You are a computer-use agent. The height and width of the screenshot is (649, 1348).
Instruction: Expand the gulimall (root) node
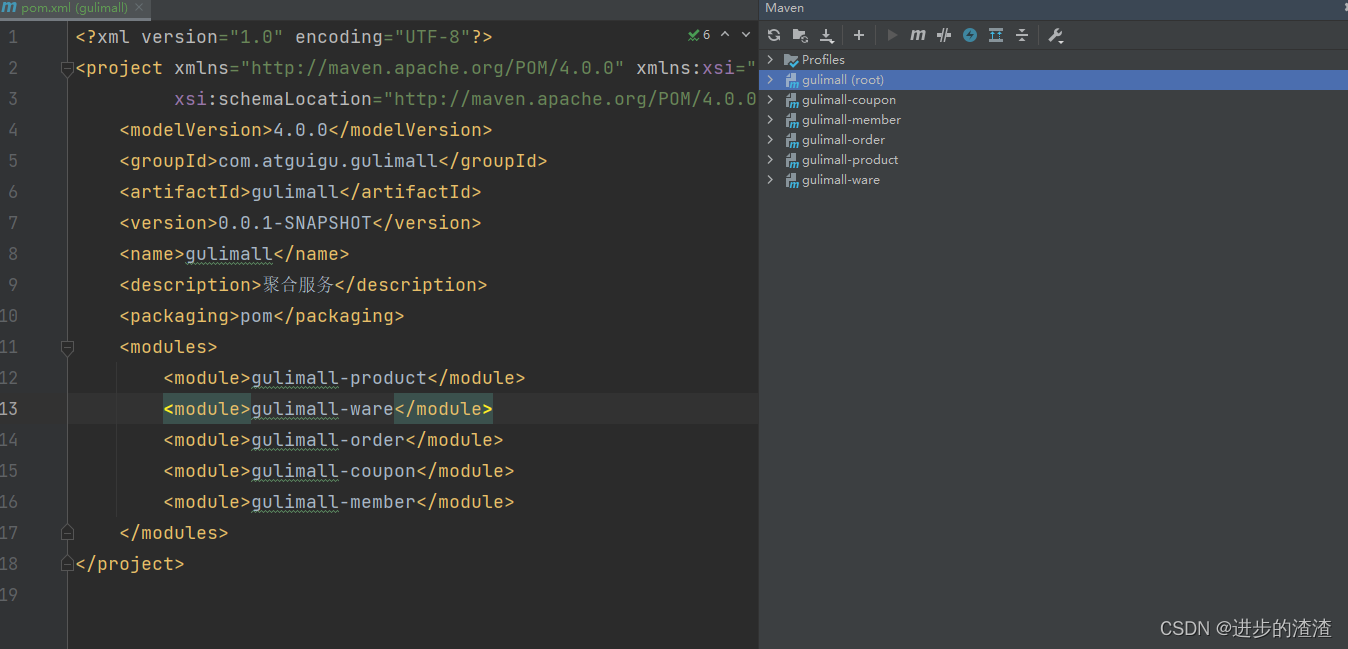pyautogui.click(x=770, y=80)
